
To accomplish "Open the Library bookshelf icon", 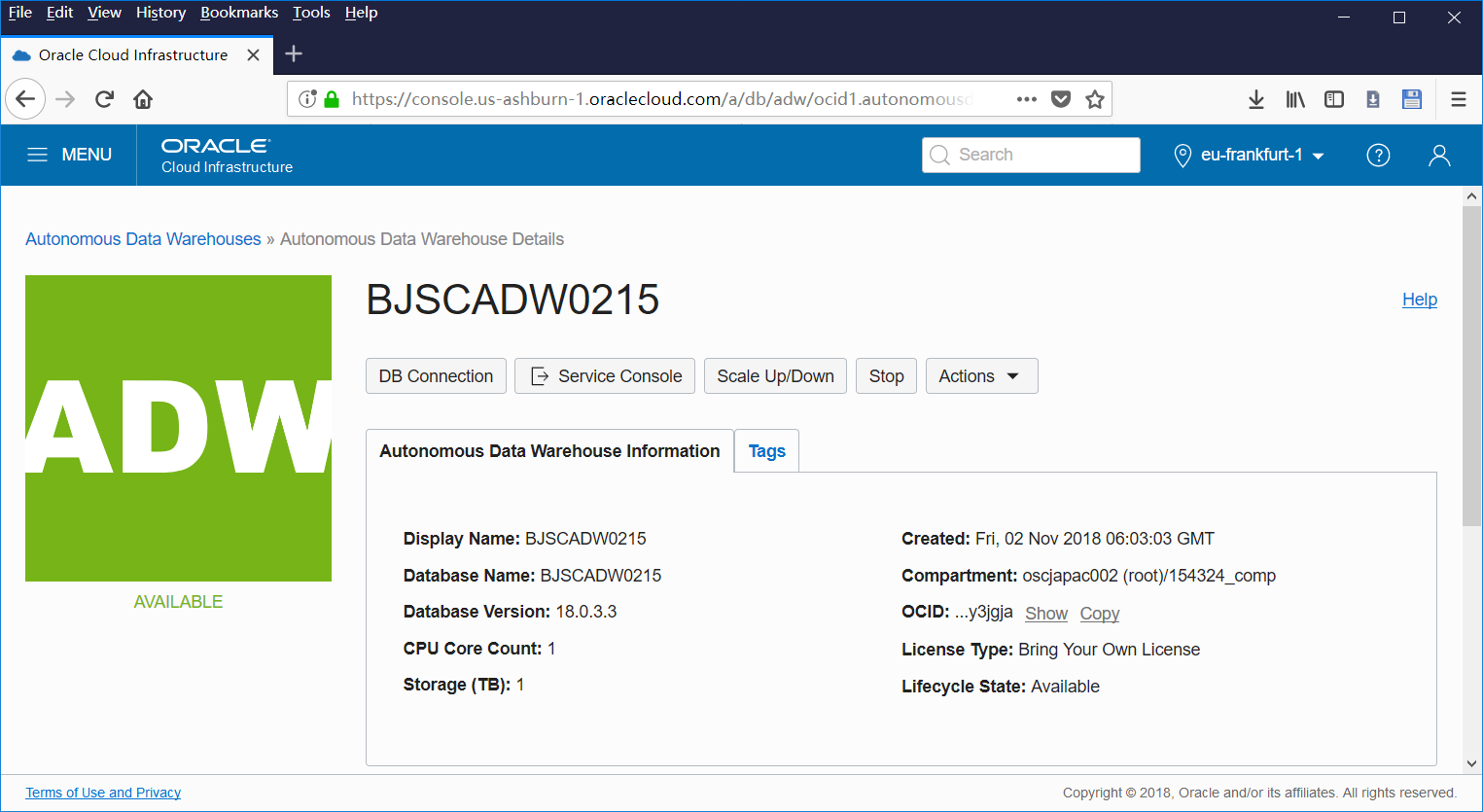I will pyautogui.click(x=1295, y=99).
